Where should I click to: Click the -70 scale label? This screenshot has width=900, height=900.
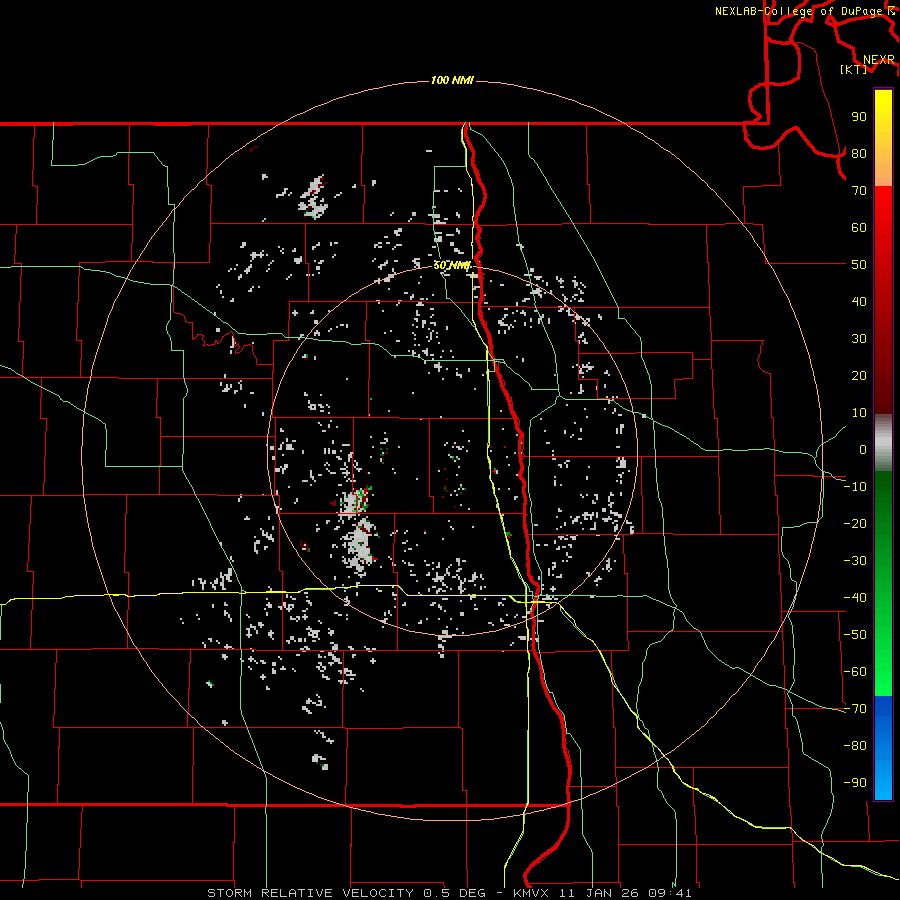coord(855,709)
